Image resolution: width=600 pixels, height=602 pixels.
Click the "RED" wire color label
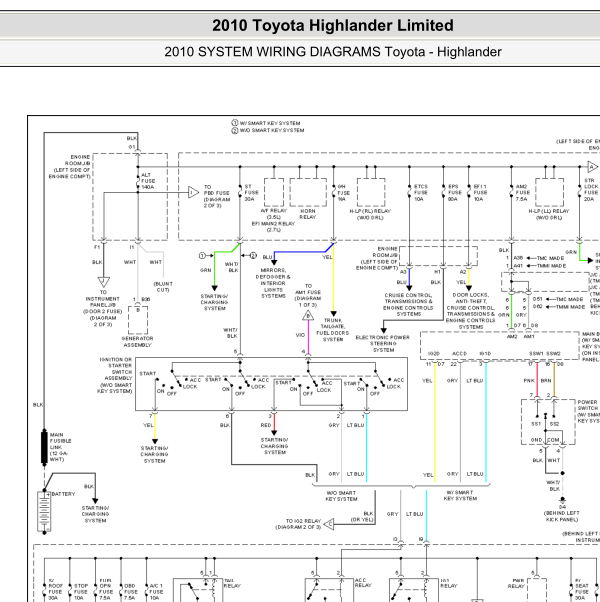coord(266,425)
